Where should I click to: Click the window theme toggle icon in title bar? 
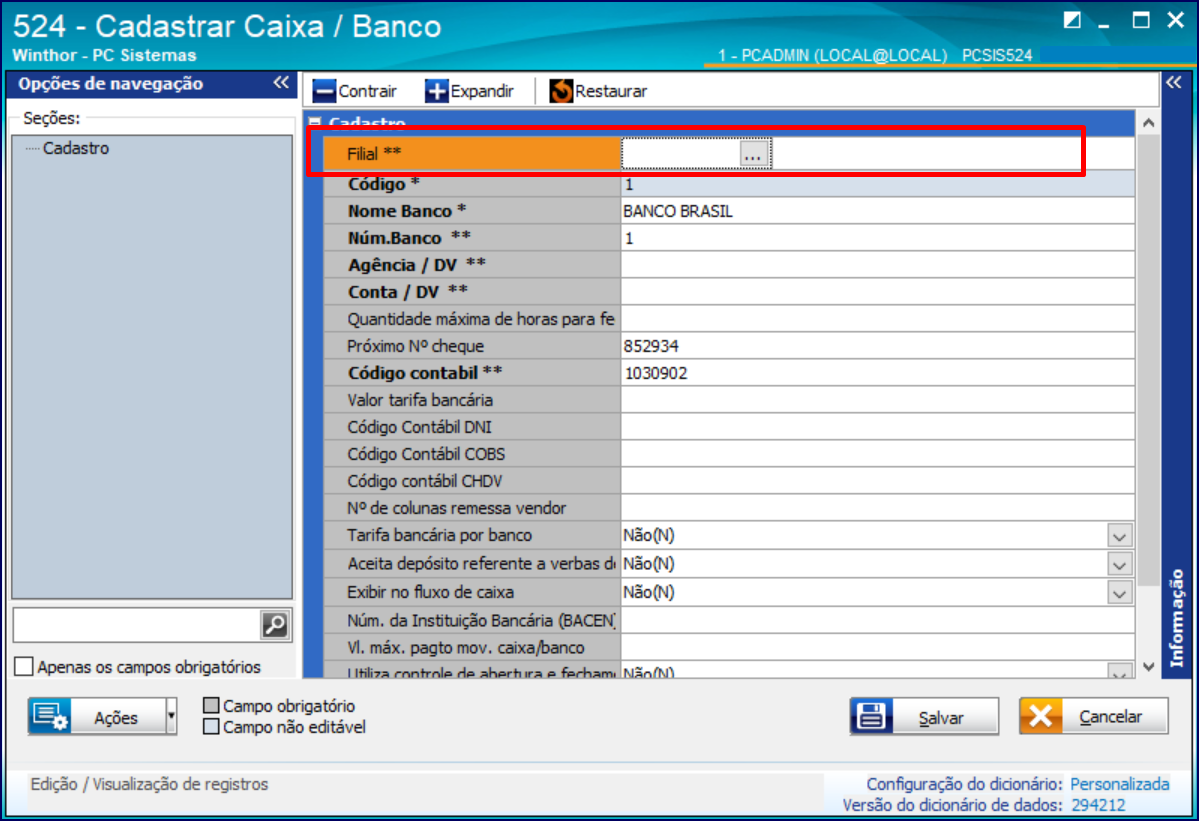1072,21
